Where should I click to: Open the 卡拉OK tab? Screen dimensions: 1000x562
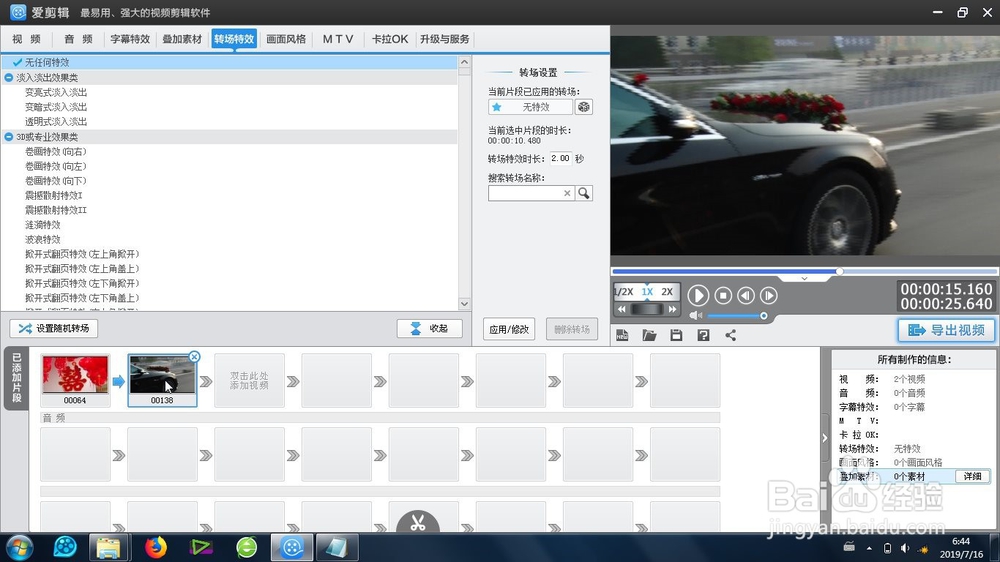pyautogui.click(x=390, y=39)
